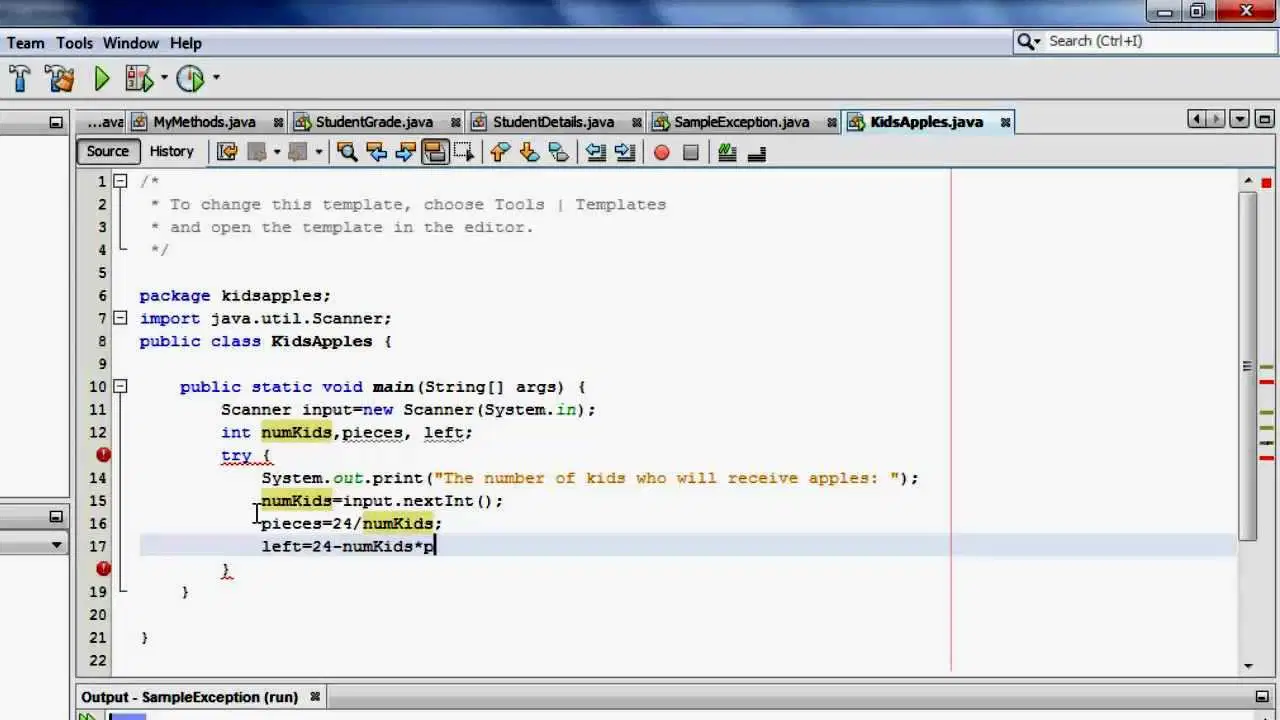Switch to MyMethods.java tab
The height and width of the screenshot is (720, 1280).
click(x=204, y=122)
